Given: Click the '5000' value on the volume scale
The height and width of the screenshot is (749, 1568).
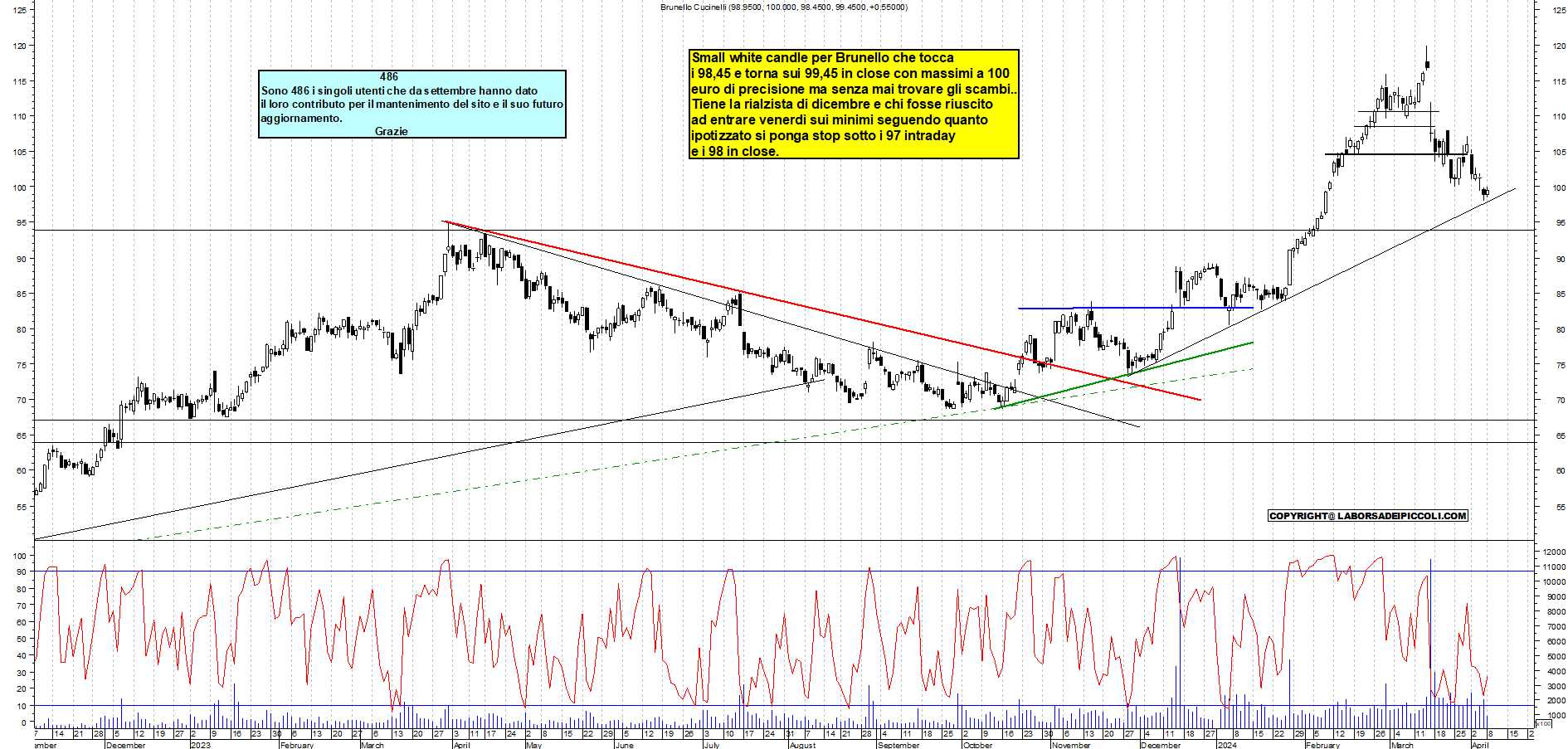Looking at the screenshot, I should (1556, 656).
